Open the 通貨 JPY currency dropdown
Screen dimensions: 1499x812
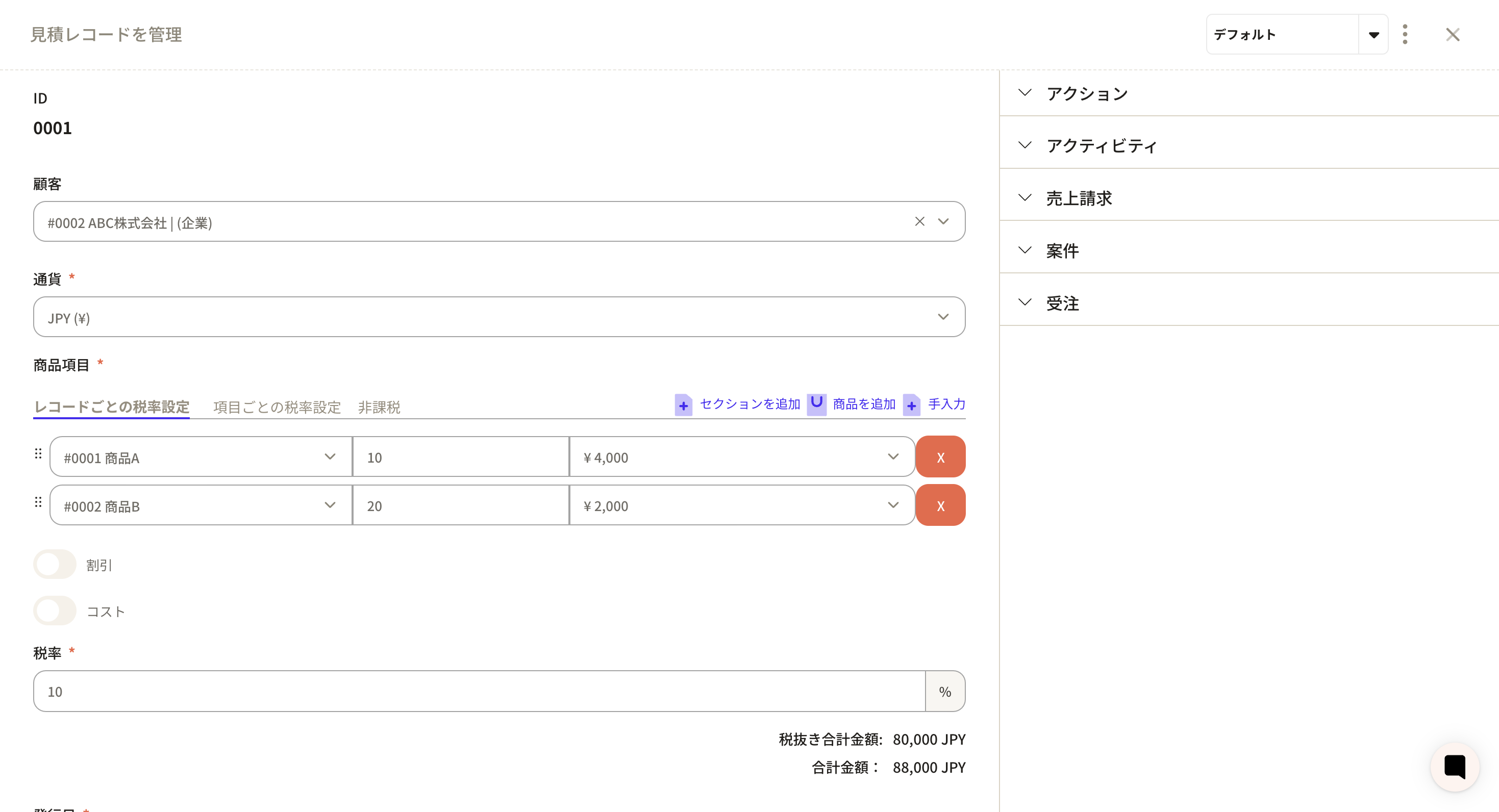[x=498, y=317]
